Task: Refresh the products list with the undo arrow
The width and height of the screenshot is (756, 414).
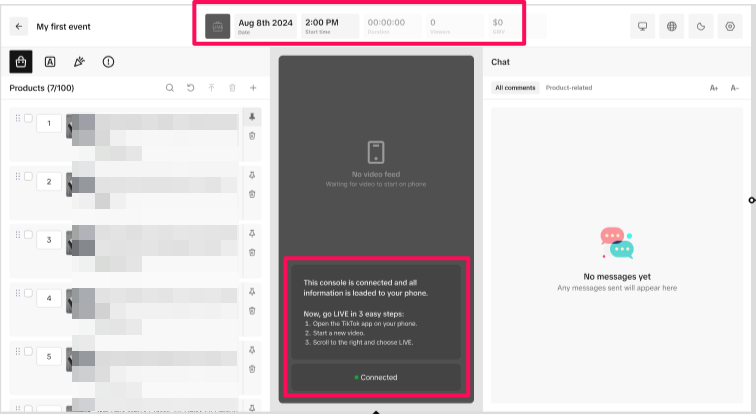Action: [x=191, y=88]
